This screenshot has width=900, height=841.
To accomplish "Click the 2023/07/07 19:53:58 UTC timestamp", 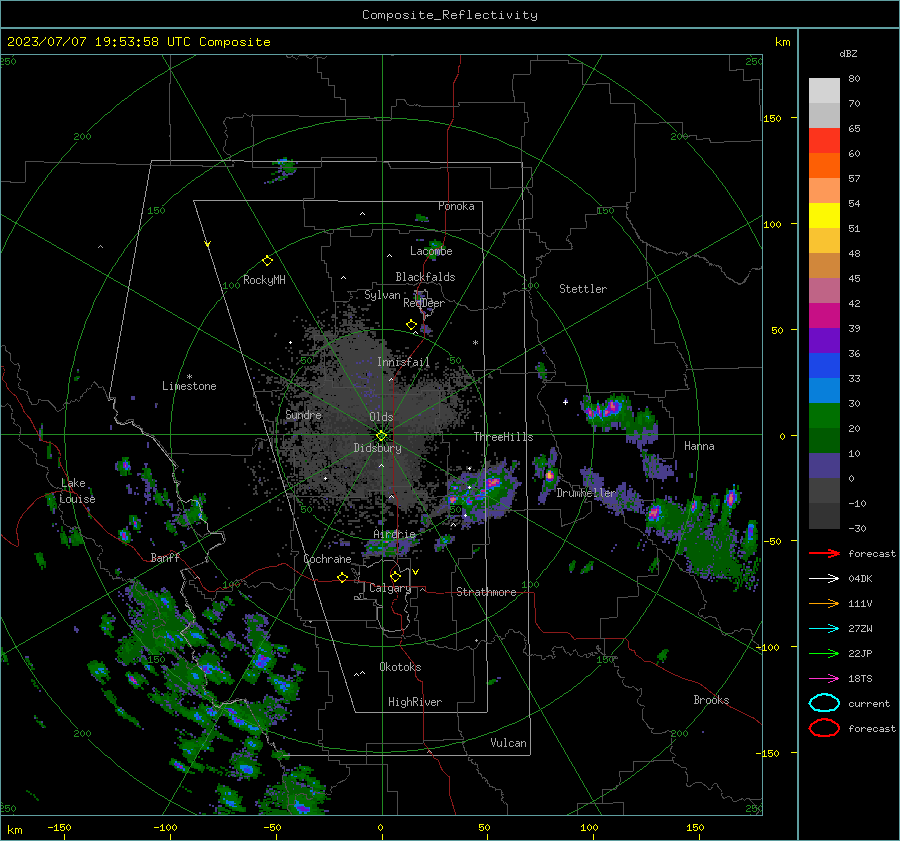I will [139, 42].
